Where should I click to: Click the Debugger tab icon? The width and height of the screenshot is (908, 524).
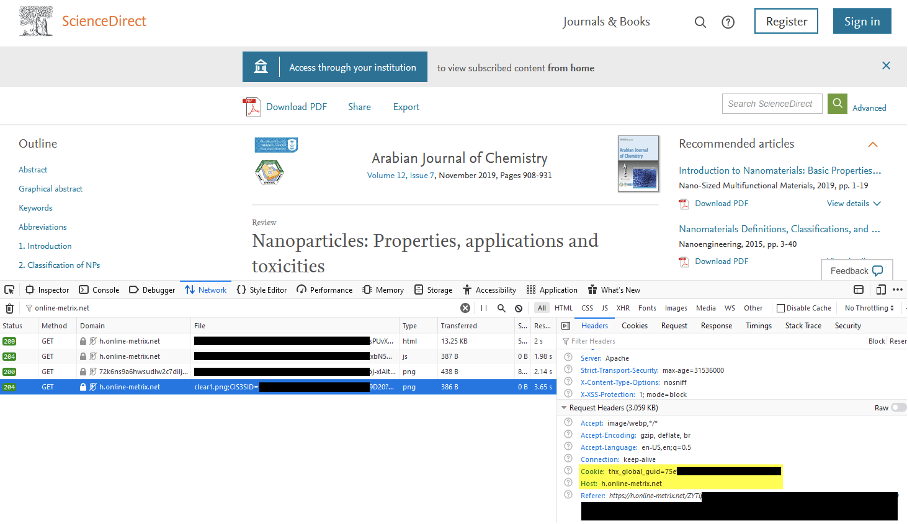(134, 290)
